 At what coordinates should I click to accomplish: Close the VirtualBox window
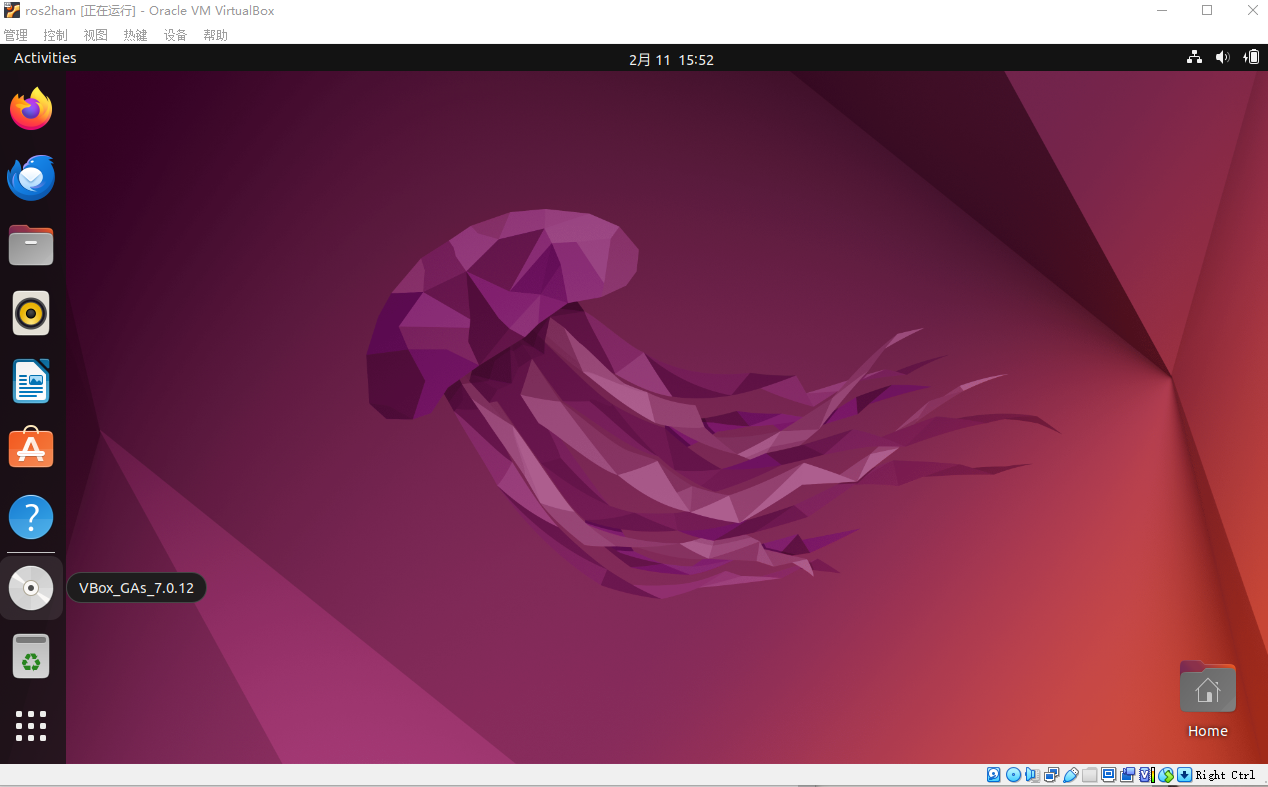pyautogui.click(x=1252, y=11)
